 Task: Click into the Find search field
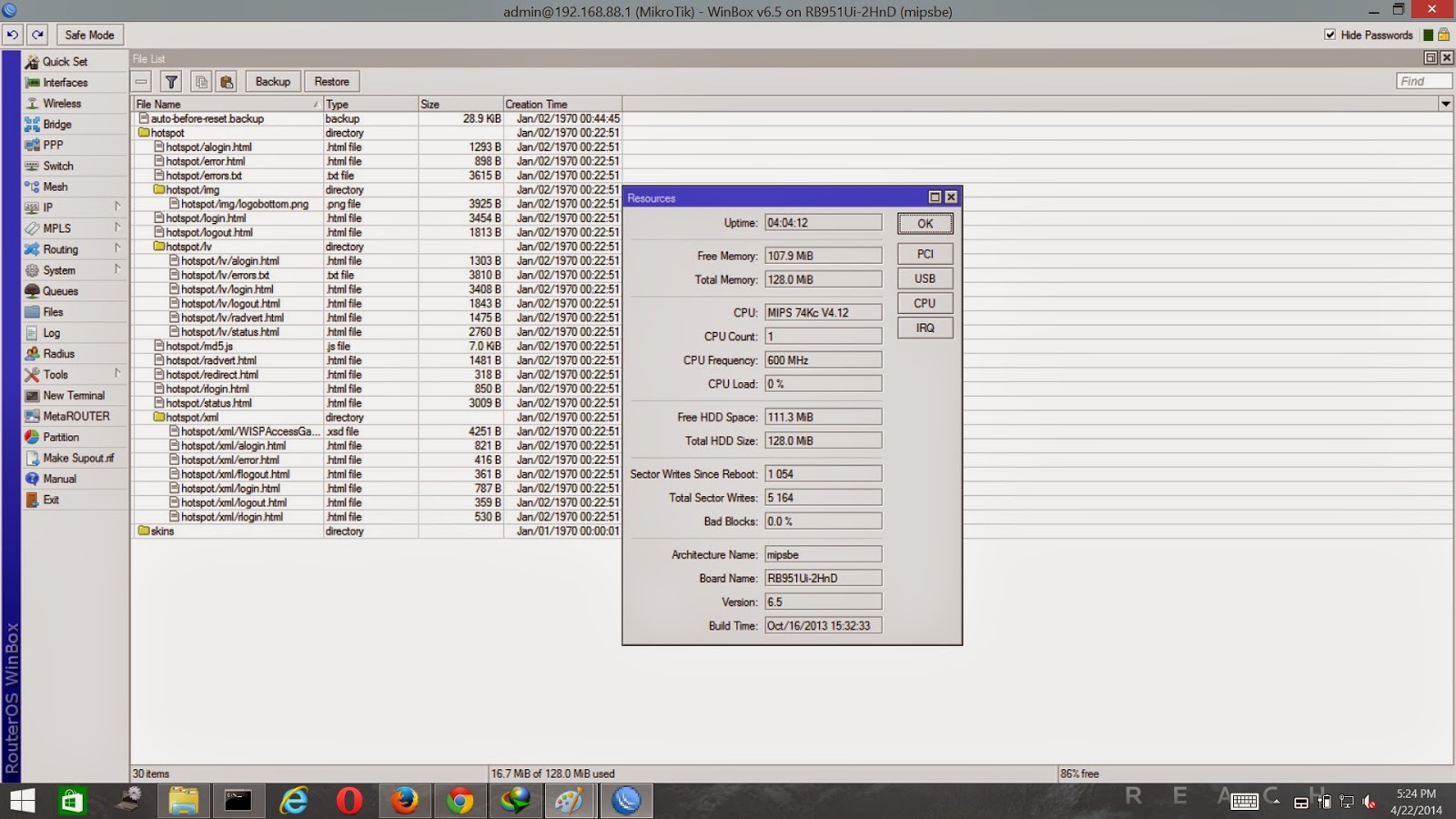pyautogui.click(x=1424, y=82)
